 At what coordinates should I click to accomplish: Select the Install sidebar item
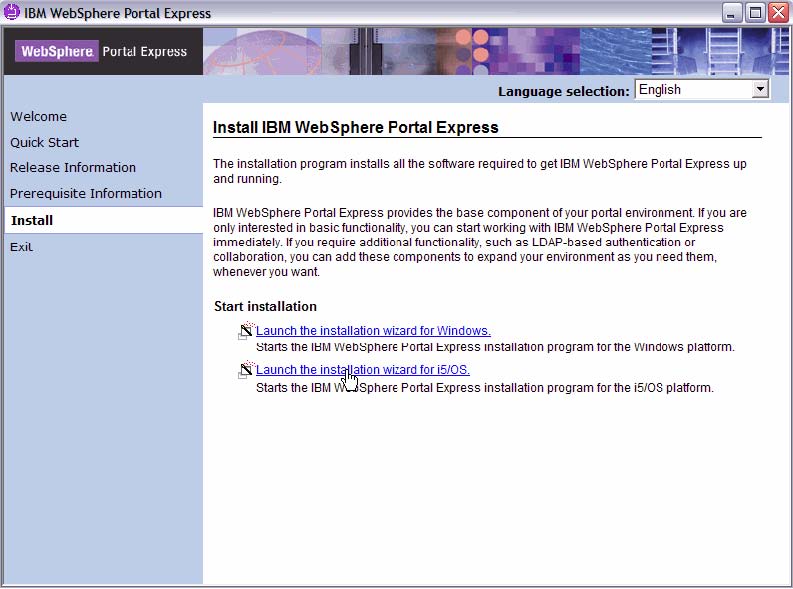104,220
